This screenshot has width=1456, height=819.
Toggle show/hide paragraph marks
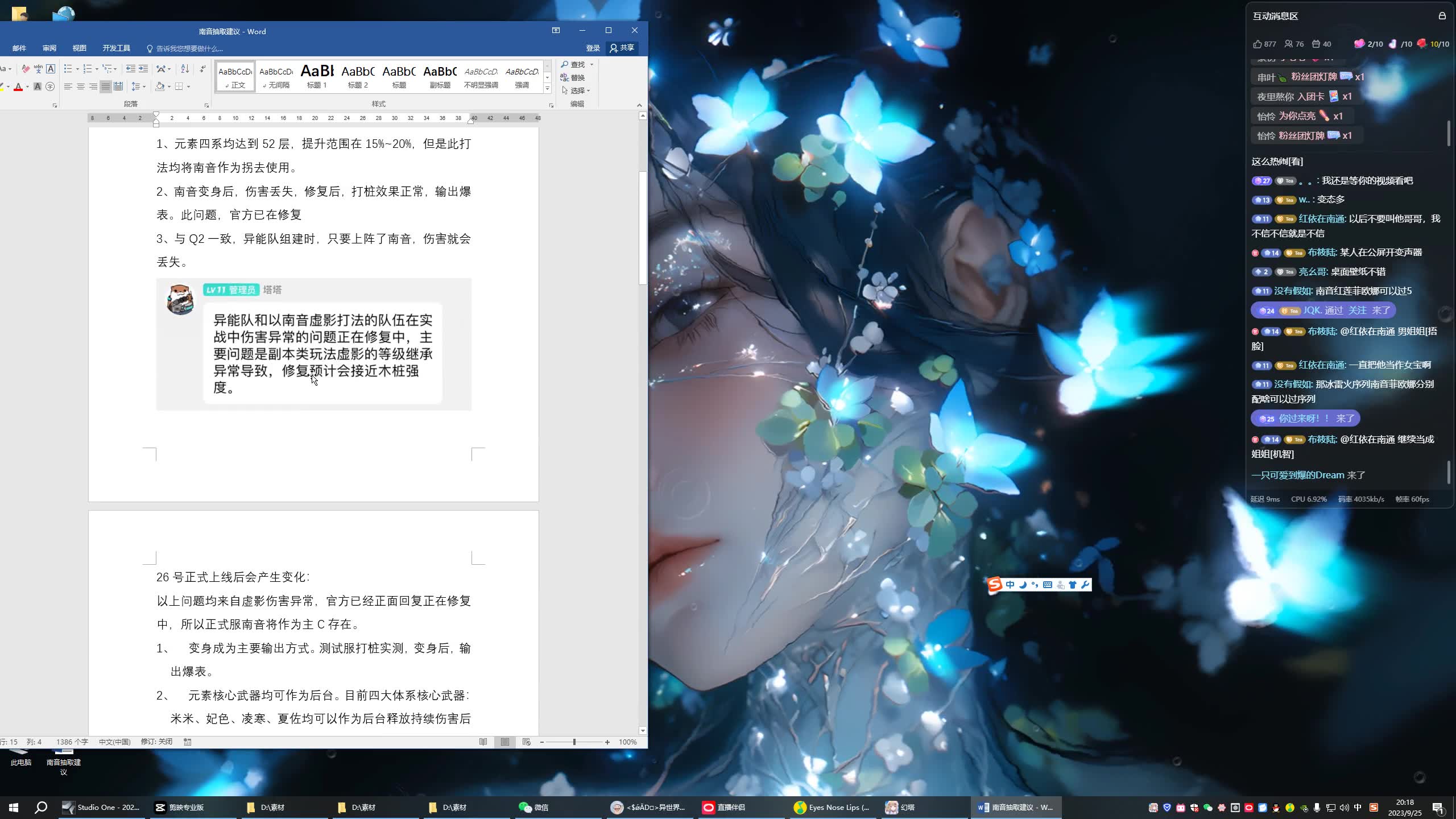(x=203, y=69)
